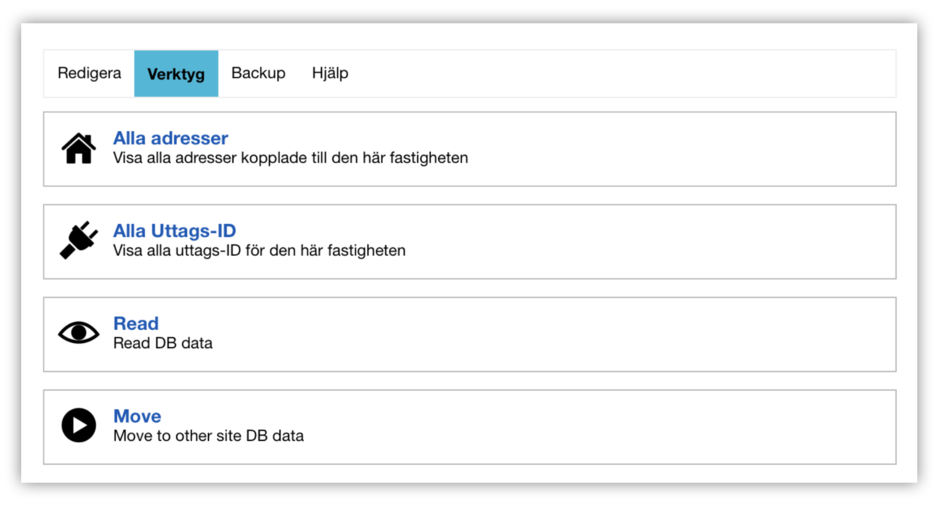Click the Move title link
Image resolution: width=940 pixels, height=506 pixels.
[x=137, y=416]
